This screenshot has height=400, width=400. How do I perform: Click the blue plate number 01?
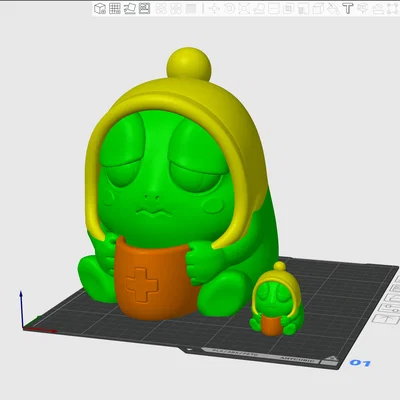pyautogui.click(x=360, y=363)
